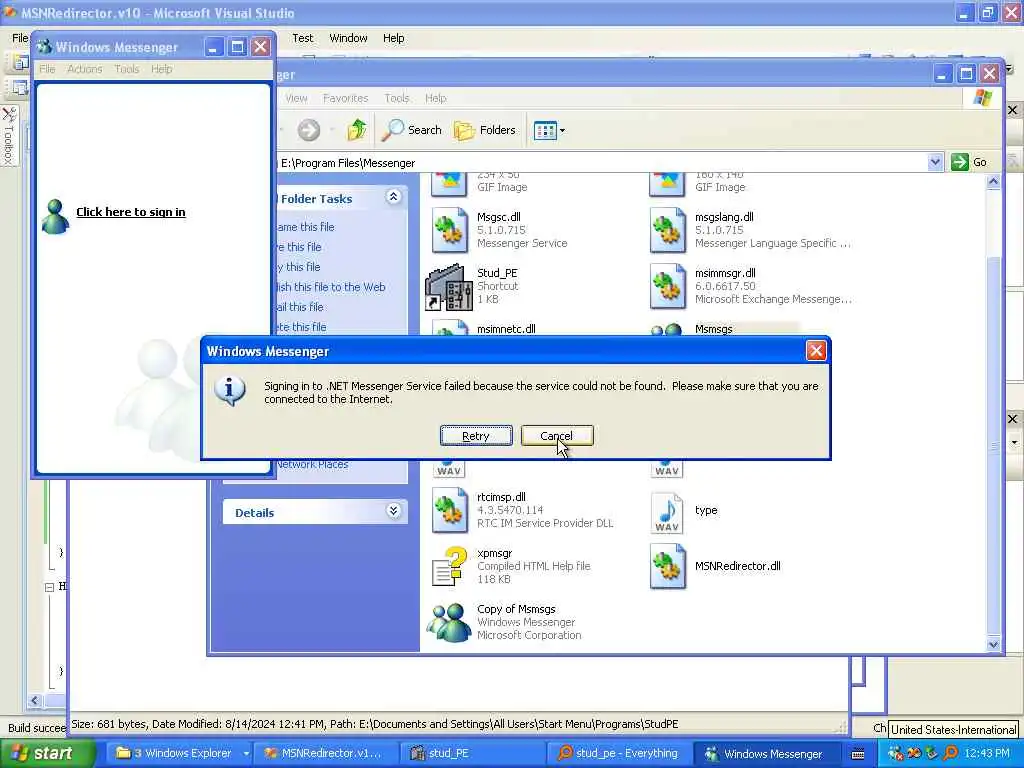Click the Rename this file task
The image size is (1024, 768).
pyautogui.click(x=305, y=227)
